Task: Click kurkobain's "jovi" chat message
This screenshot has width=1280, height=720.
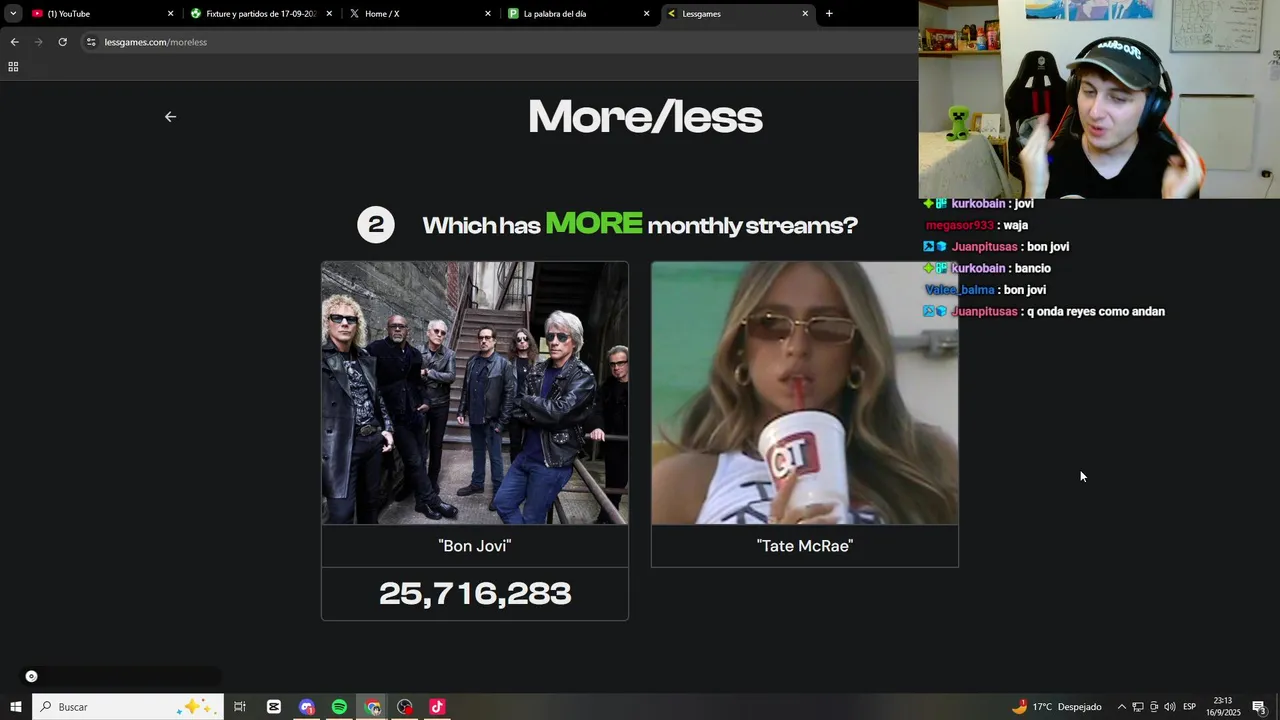Action: (1023, 204)
